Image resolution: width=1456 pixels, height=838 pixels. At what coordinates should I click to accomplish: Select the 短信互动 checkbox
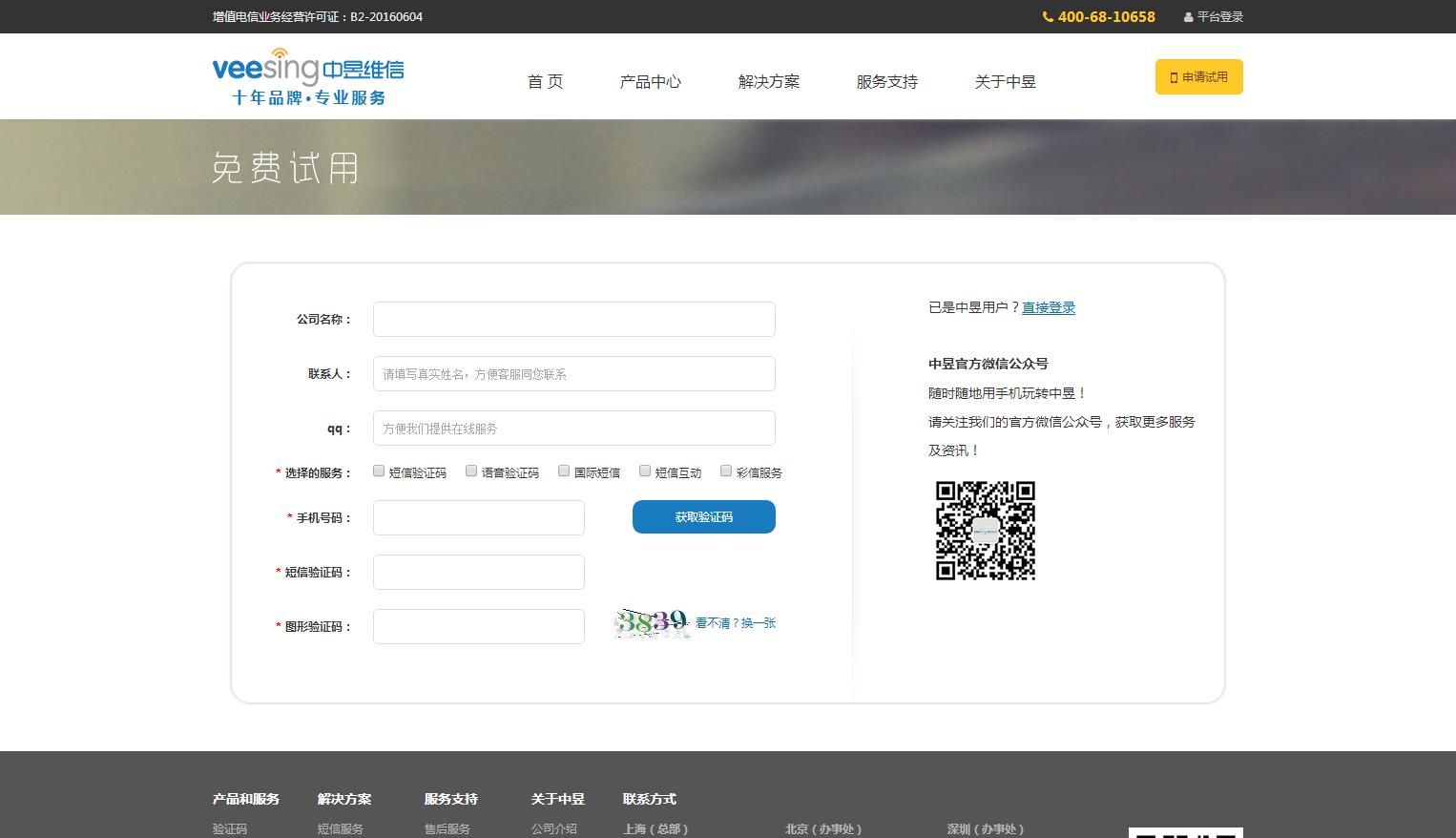[x=645, y=471]
